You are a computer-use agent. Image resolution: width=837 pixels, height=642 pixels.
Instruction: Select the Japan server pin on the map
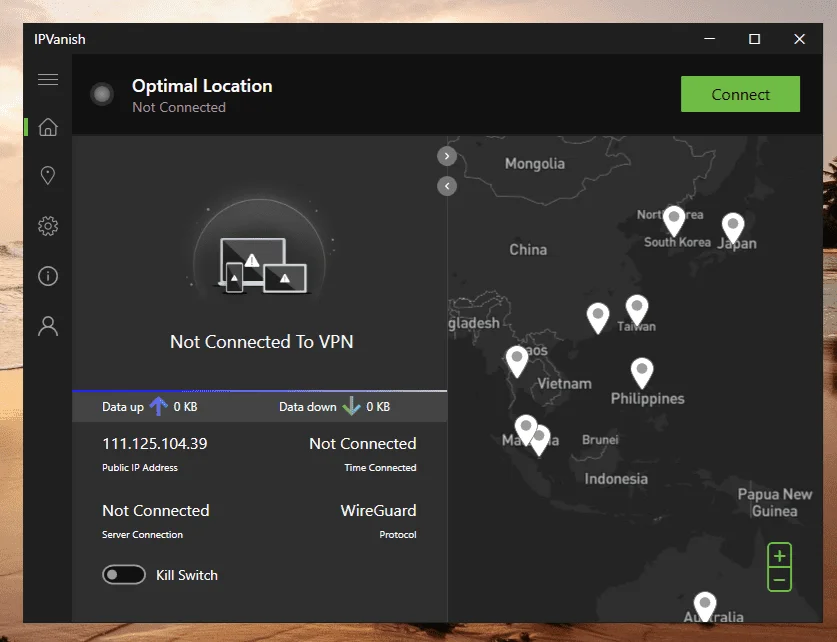[x=733, y=228]
